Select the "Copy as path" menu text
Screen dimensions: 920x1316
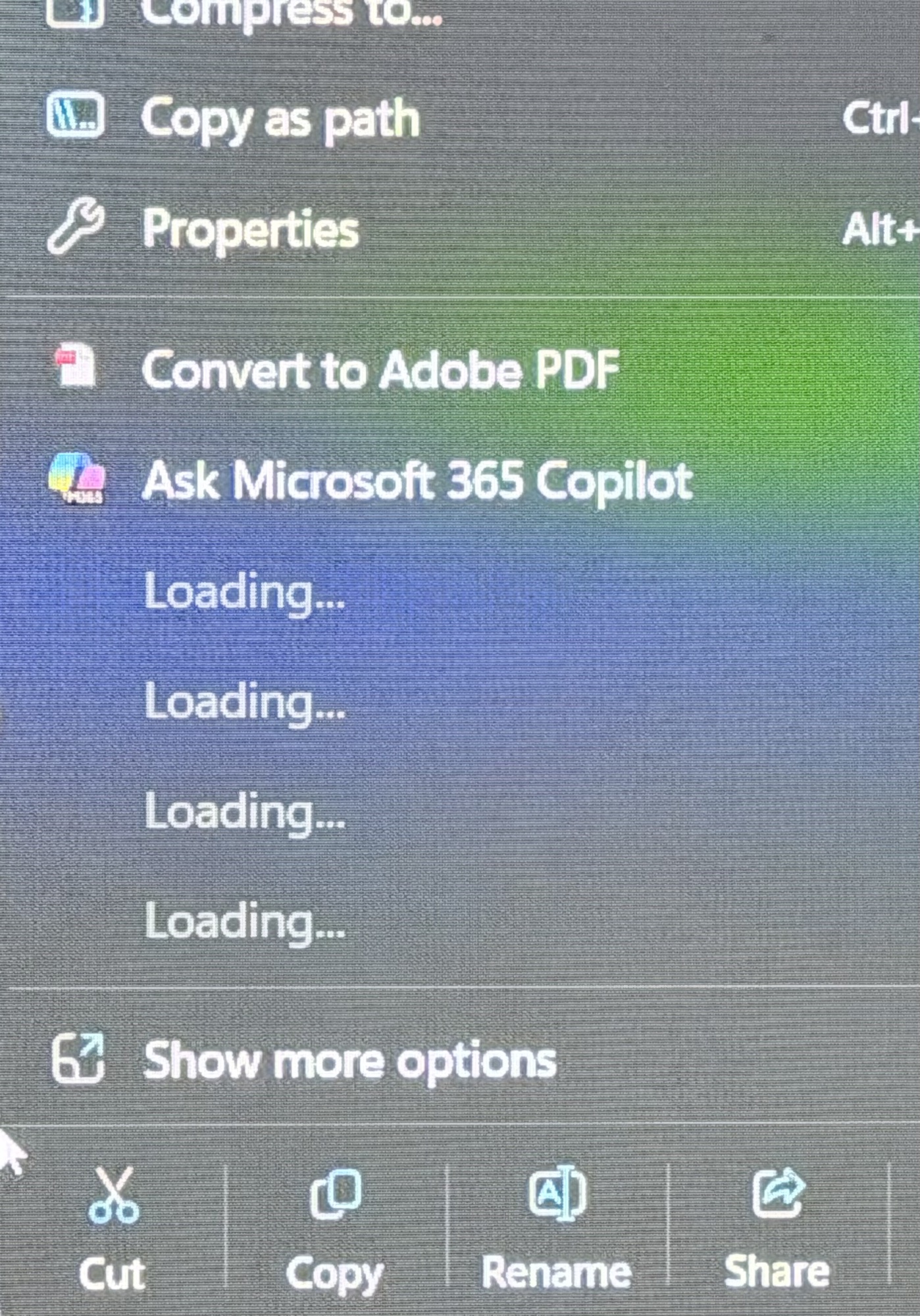click(x=280, y=119)
